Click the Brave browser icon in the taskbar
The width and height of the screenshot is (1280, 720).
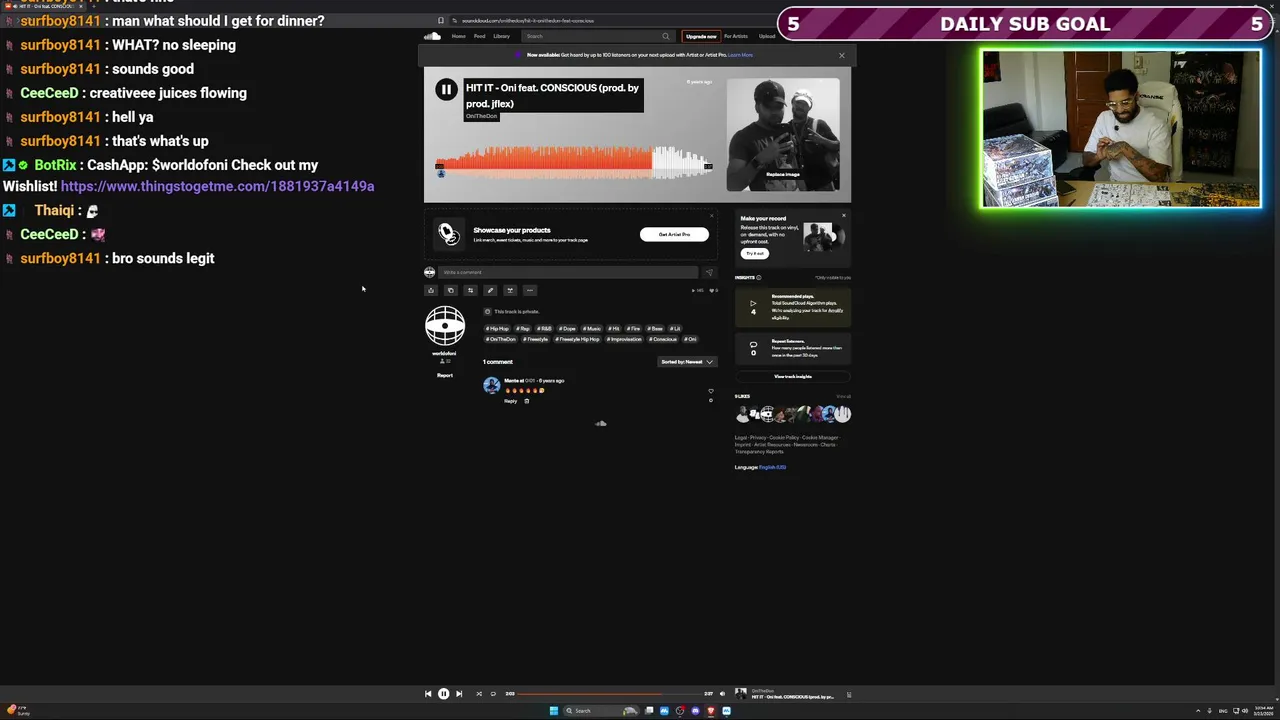(x=711, y=711)
